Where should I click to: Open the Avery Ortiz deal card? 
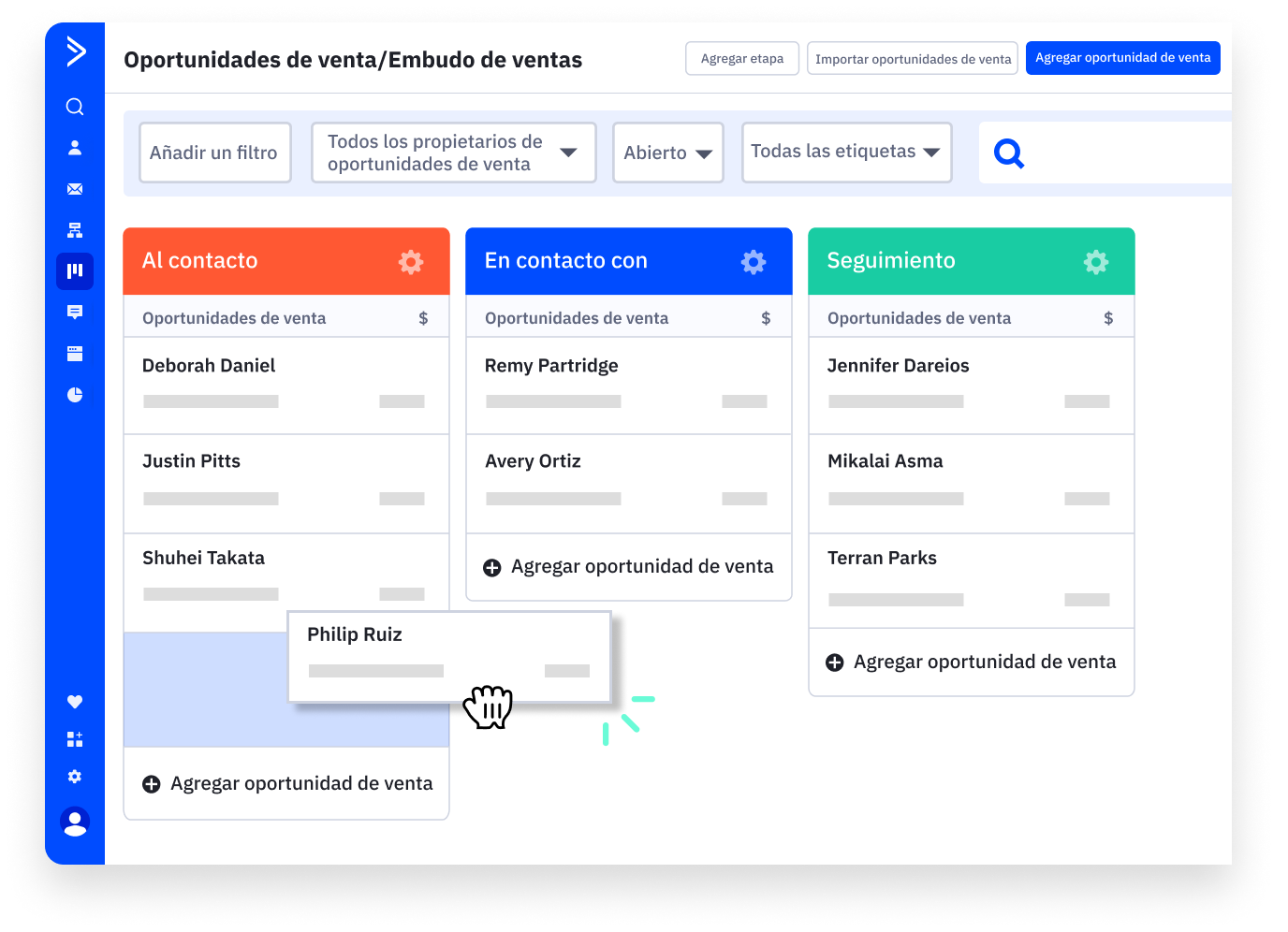629,484
